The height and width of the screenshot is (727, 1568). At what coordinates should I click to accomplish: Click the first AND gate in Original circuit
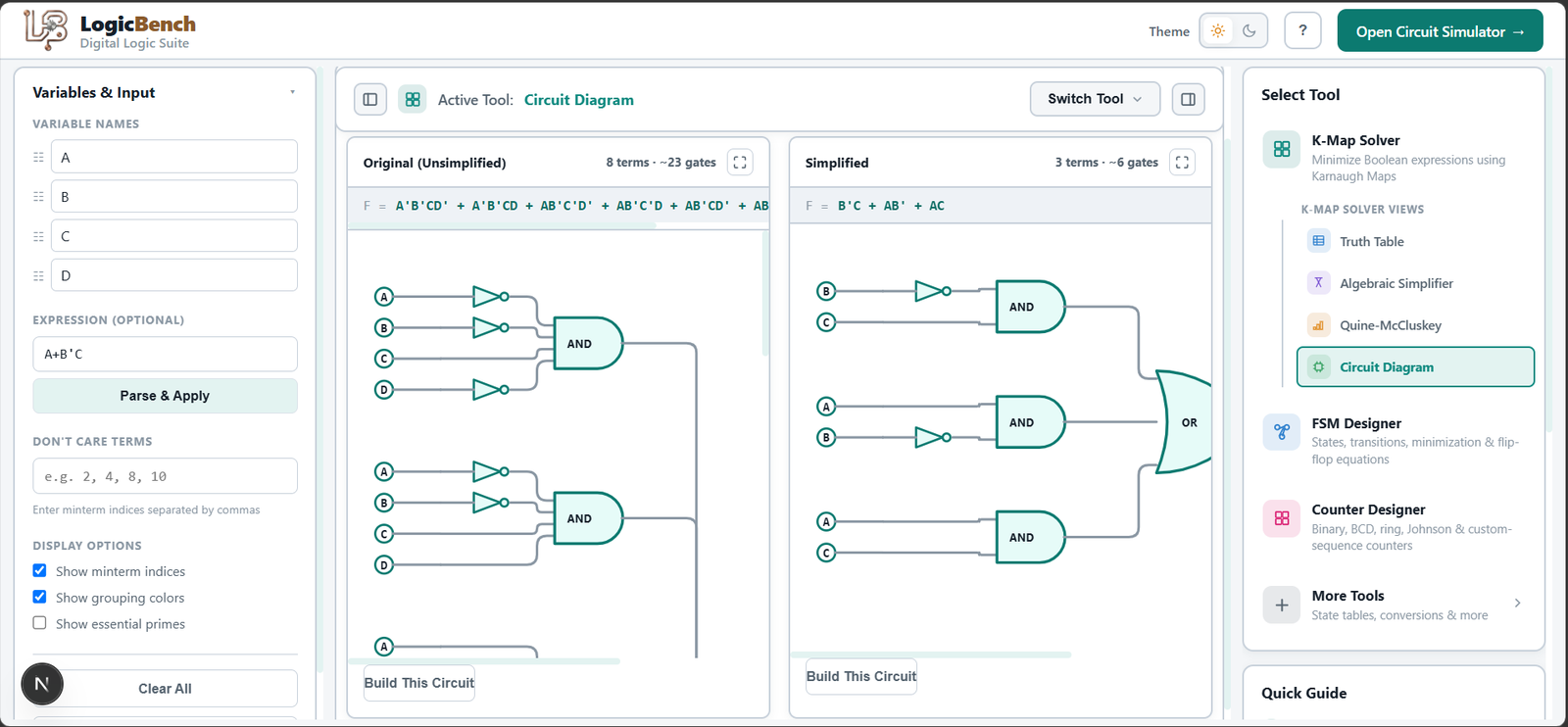pyautogui.click(x=588, y=344)
